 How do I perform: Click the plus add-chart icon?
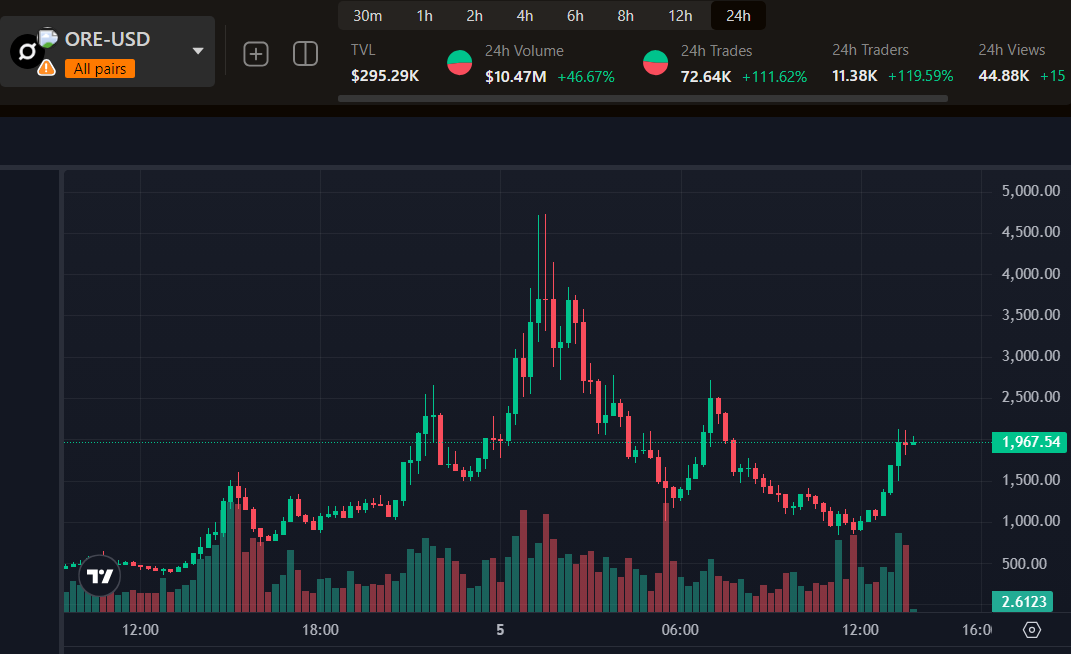[256, 54]
